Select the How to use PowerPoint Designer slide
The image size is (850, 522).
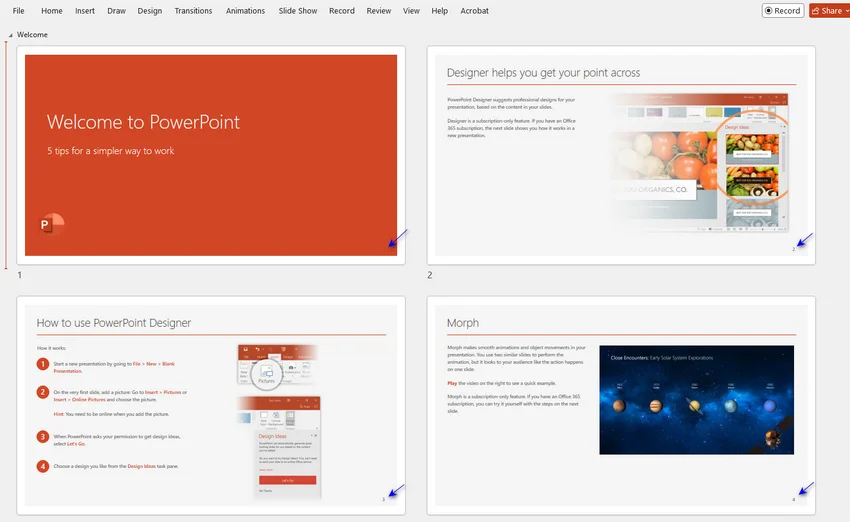click(x=211, y=405)
